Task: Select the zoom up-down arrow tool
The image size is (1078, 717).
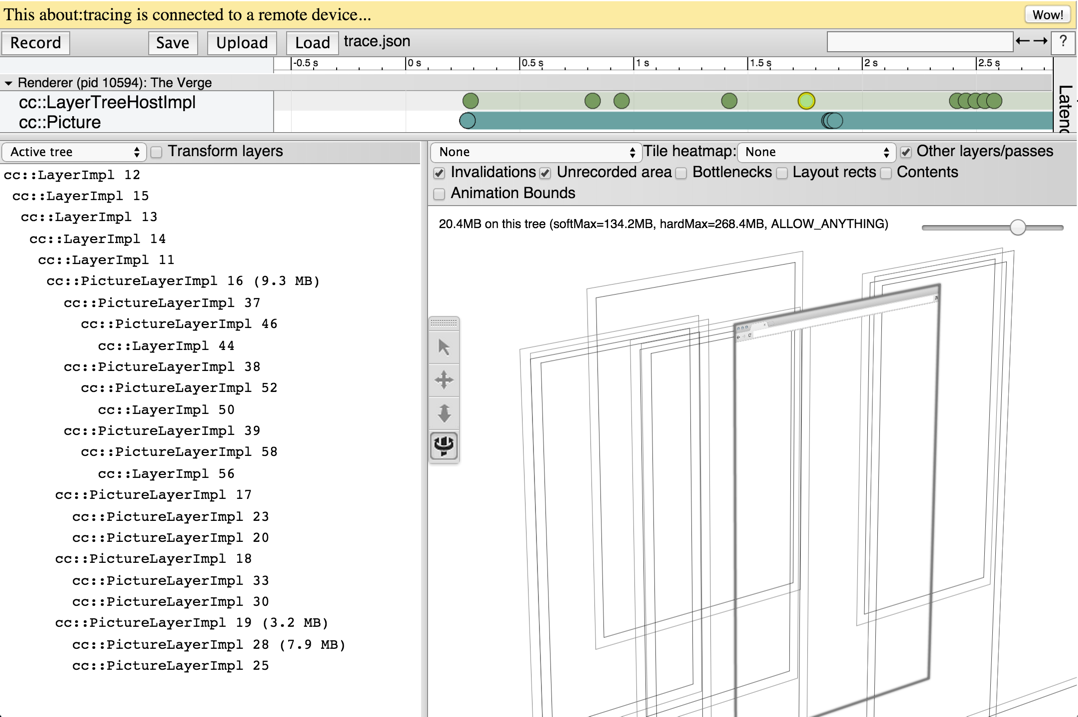Action: [444, 413]
